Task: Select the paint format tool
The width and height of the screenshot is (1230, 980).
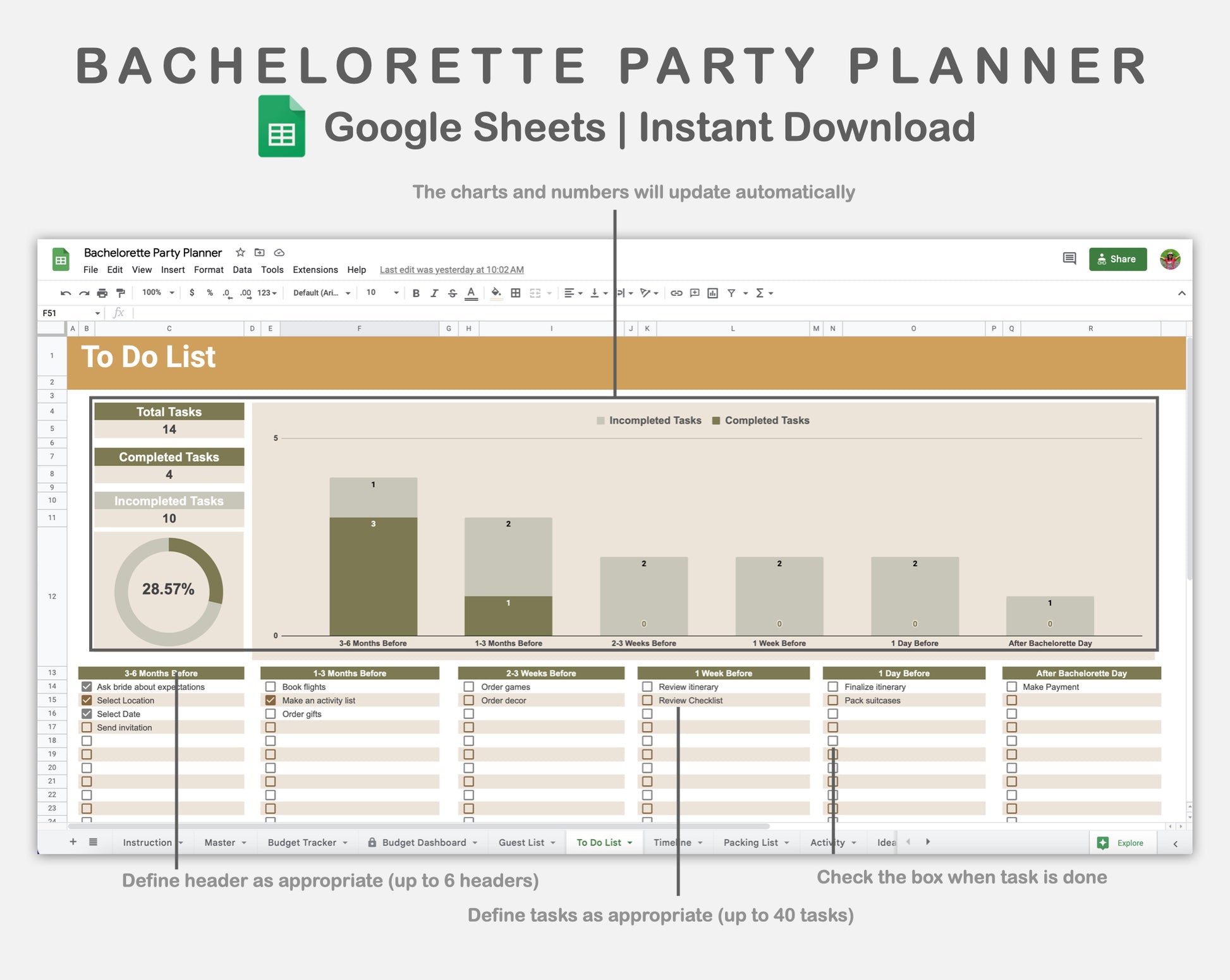Action: point(121,293)
